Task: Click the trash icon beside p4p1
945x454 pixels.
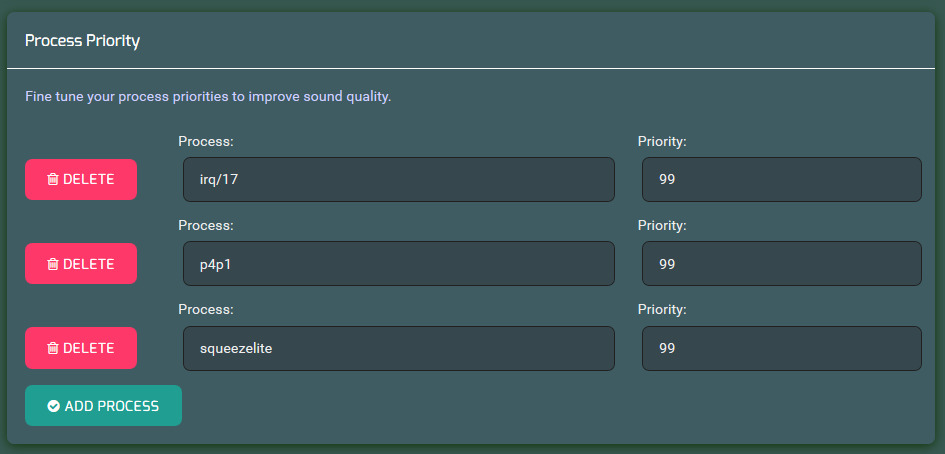Action: pos(53,263)
